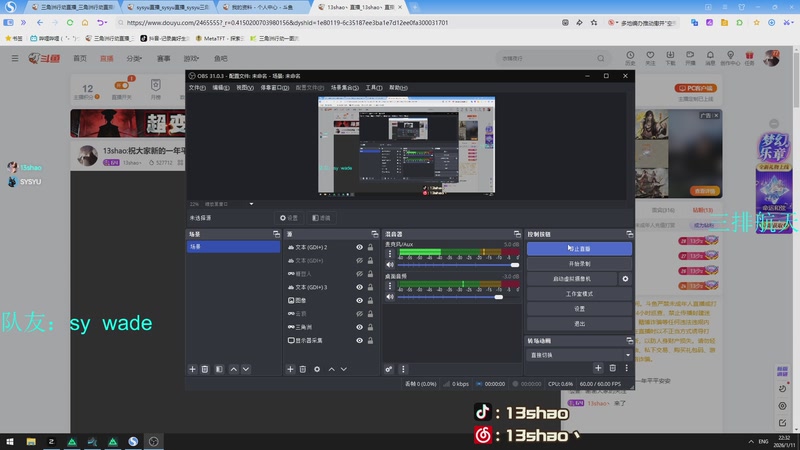Open advanced audio properties in mixer
The height and width of the screenshot is (450, 800).
coord(389,369)
